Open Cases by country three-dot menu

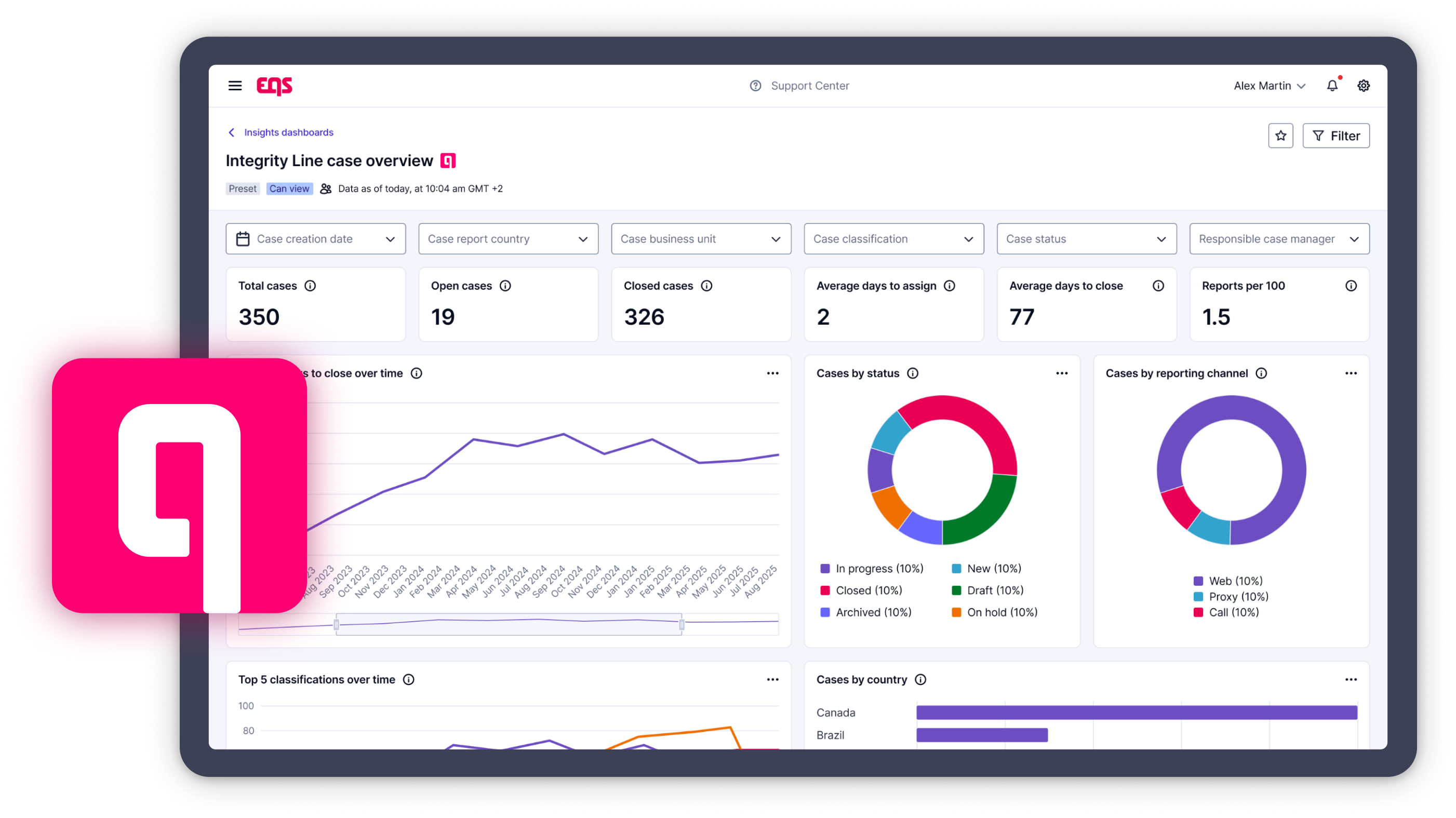[1351, 679]
